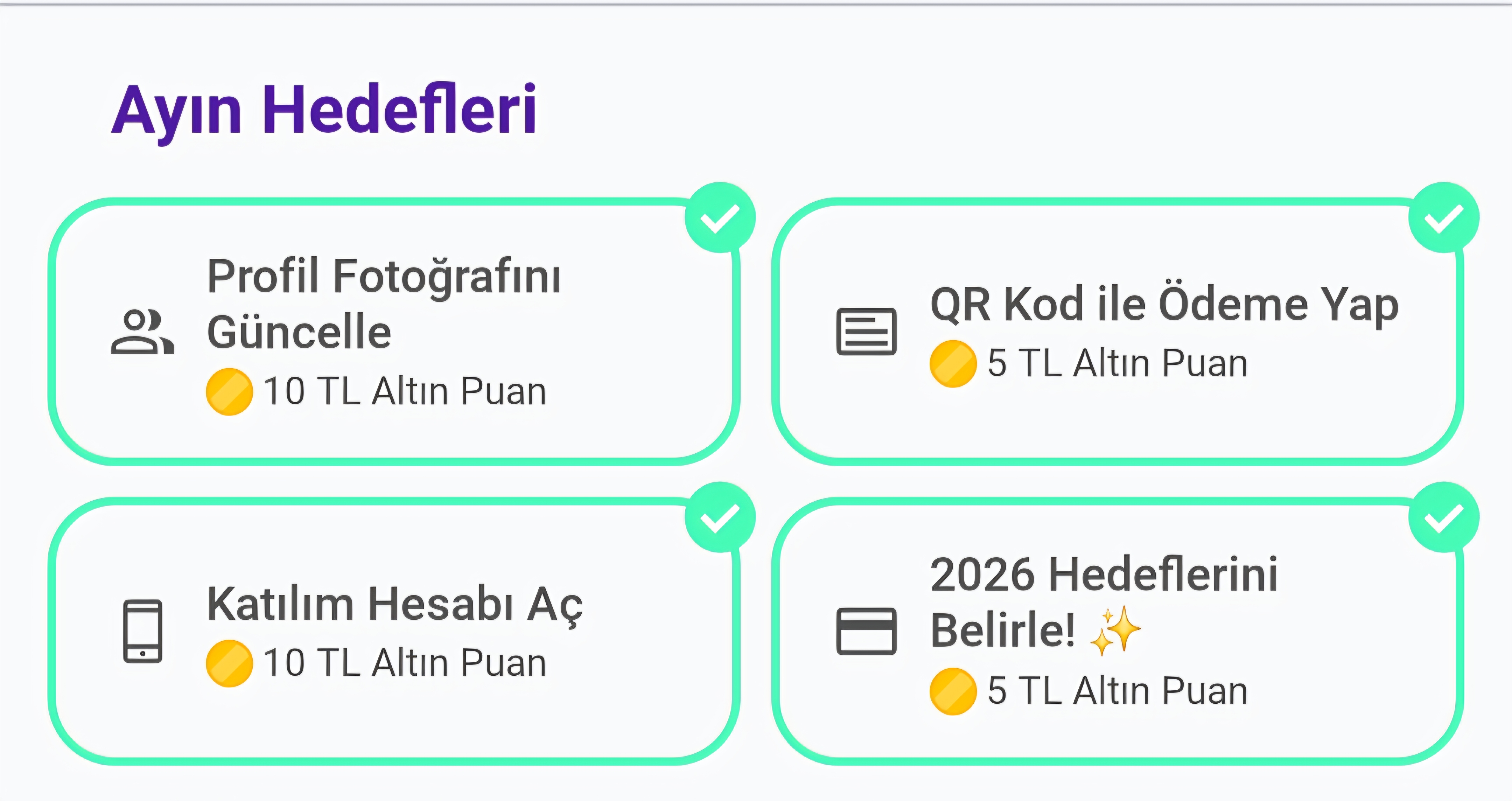Click the people icon beside Profil Fotoğrafını Güncelle
Screen dimensions: 1512x801
[143, 332]
